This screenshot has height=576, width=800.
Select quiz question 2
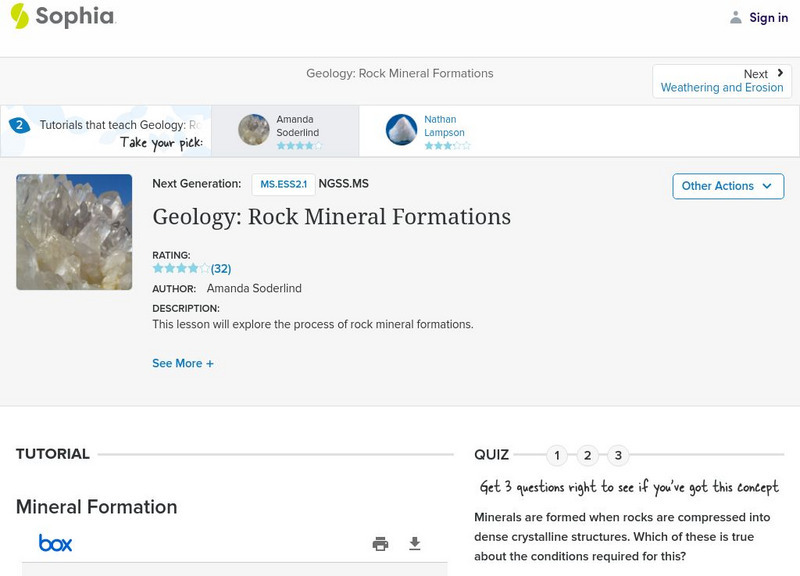pos(588,456)
